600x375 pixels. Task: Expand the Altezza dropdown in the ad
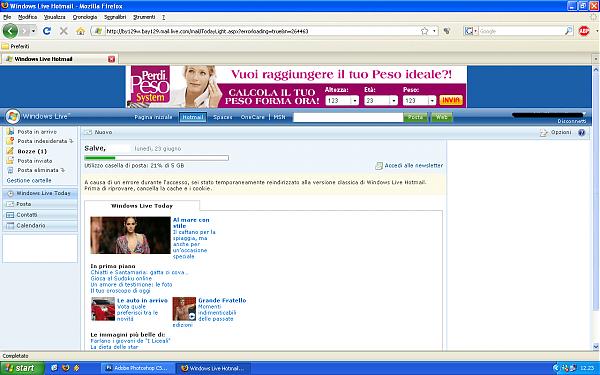[x=354, y=101]
